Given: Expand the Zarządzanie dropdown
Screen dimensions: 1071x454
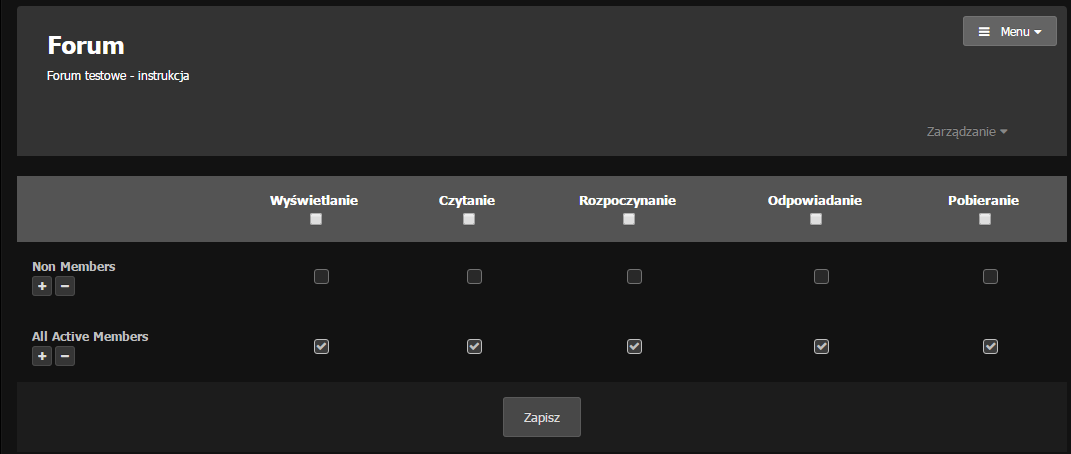Looking at the screenshot, I should (x=966, y=131).
